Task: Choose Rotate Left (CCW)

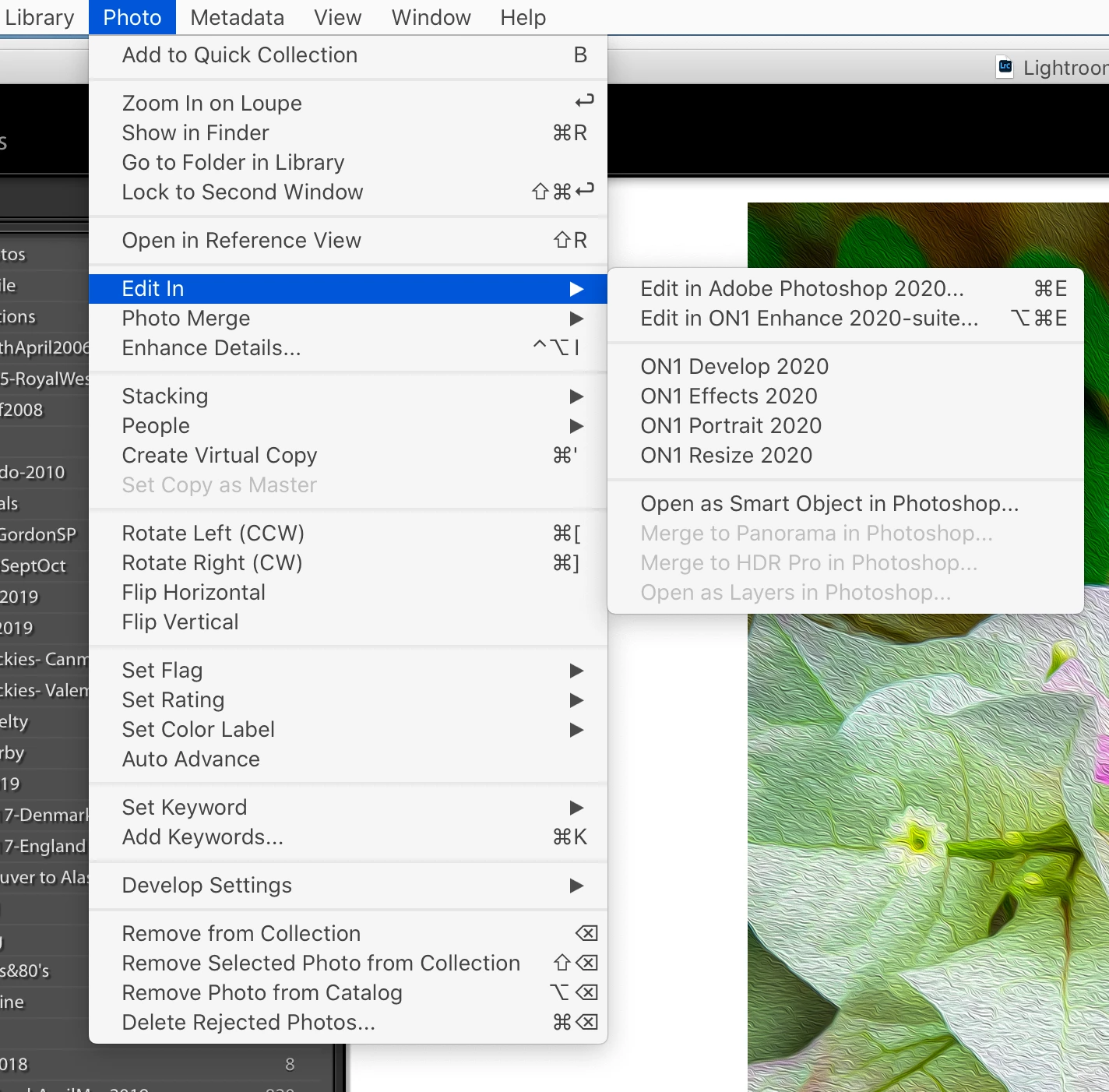Action: click(348, 534)
